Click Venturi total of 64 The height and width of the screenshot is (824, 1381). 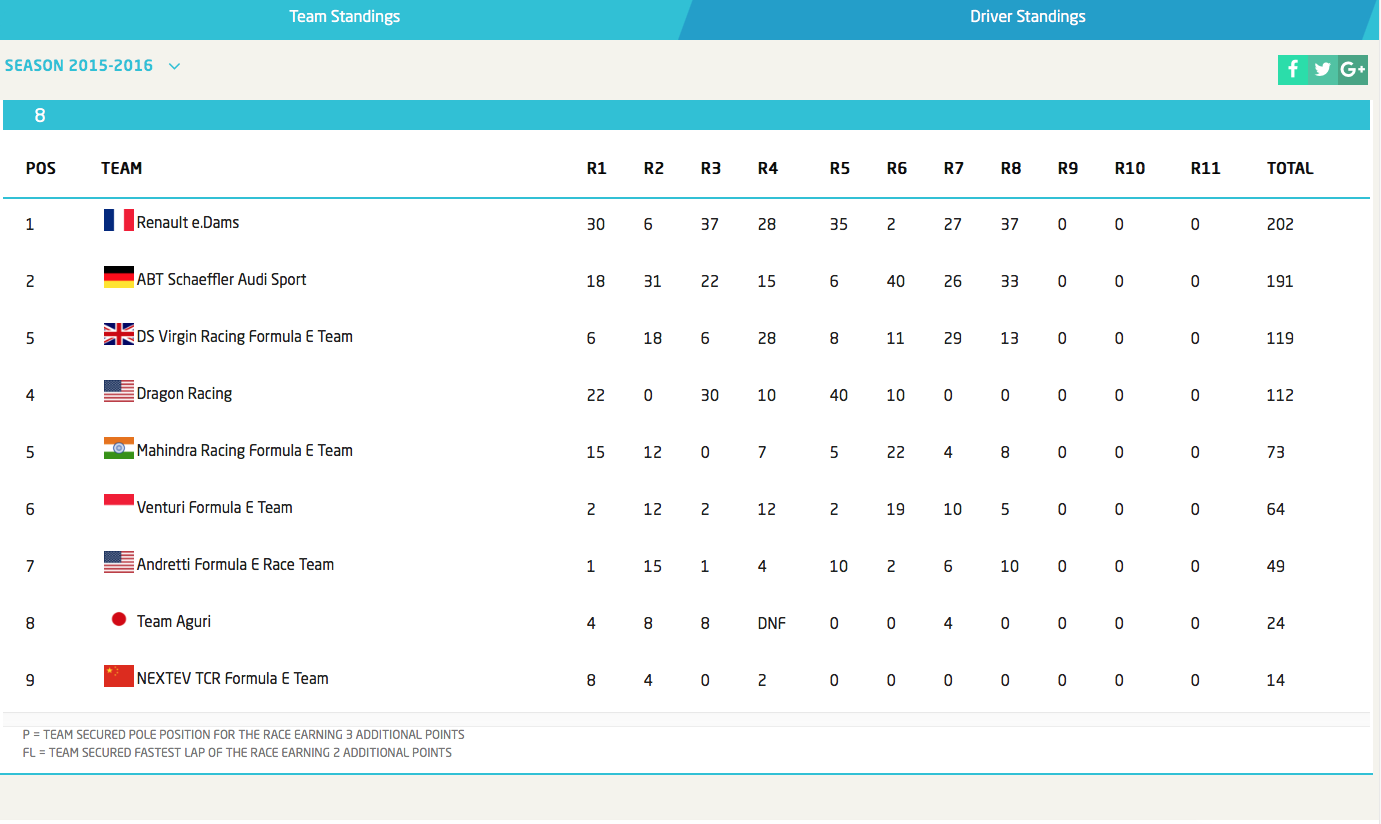1275,509
